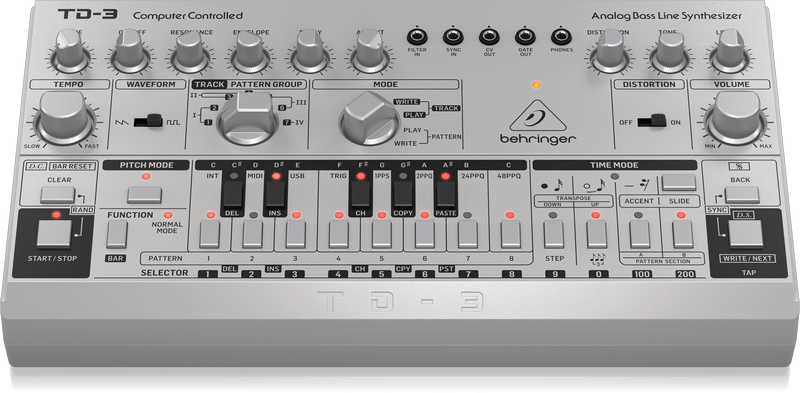The width and height of the screenshot is (800, 393).
Task: Click the PITCH MODE button
Action: point(144,194)
